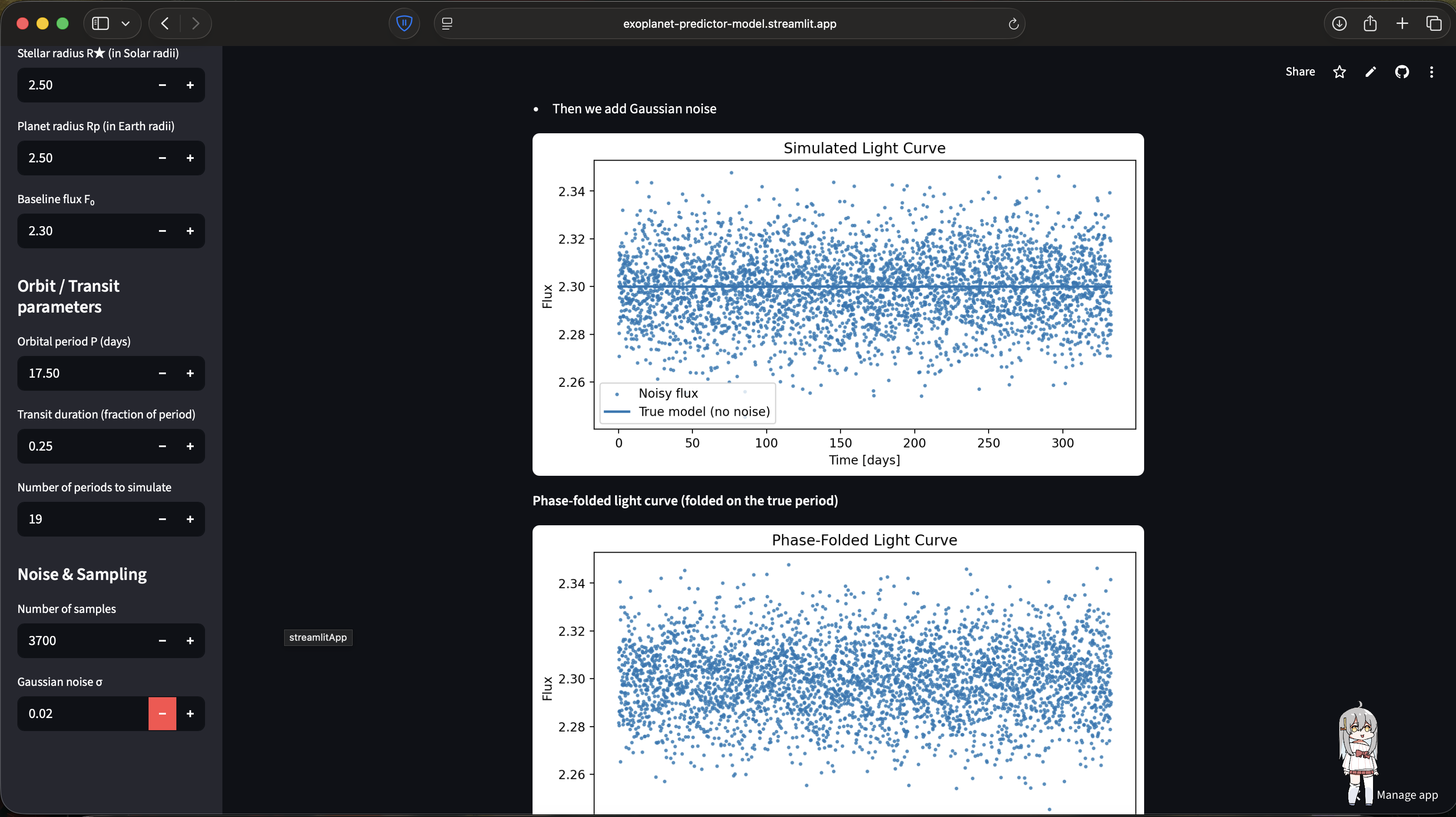
Task: Open the GitHub repository icon
Action: (1402, 72)
